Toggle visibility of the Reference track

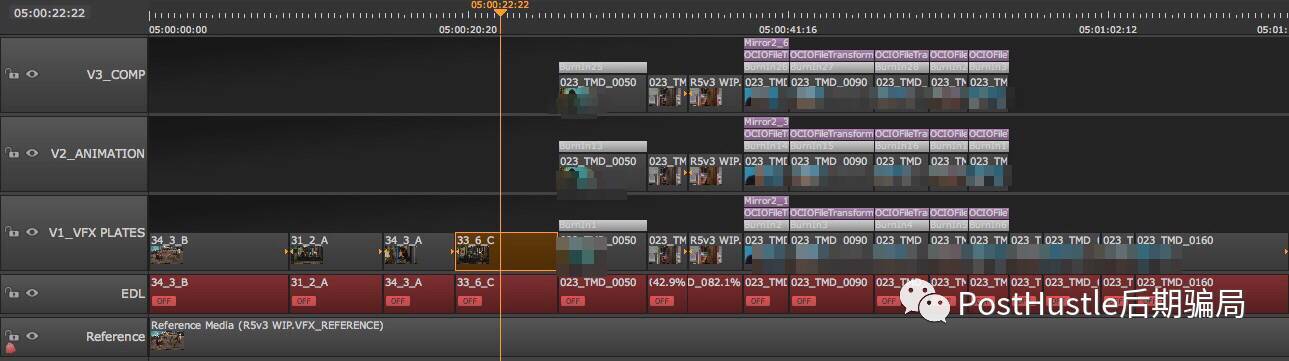pos(32,337)
